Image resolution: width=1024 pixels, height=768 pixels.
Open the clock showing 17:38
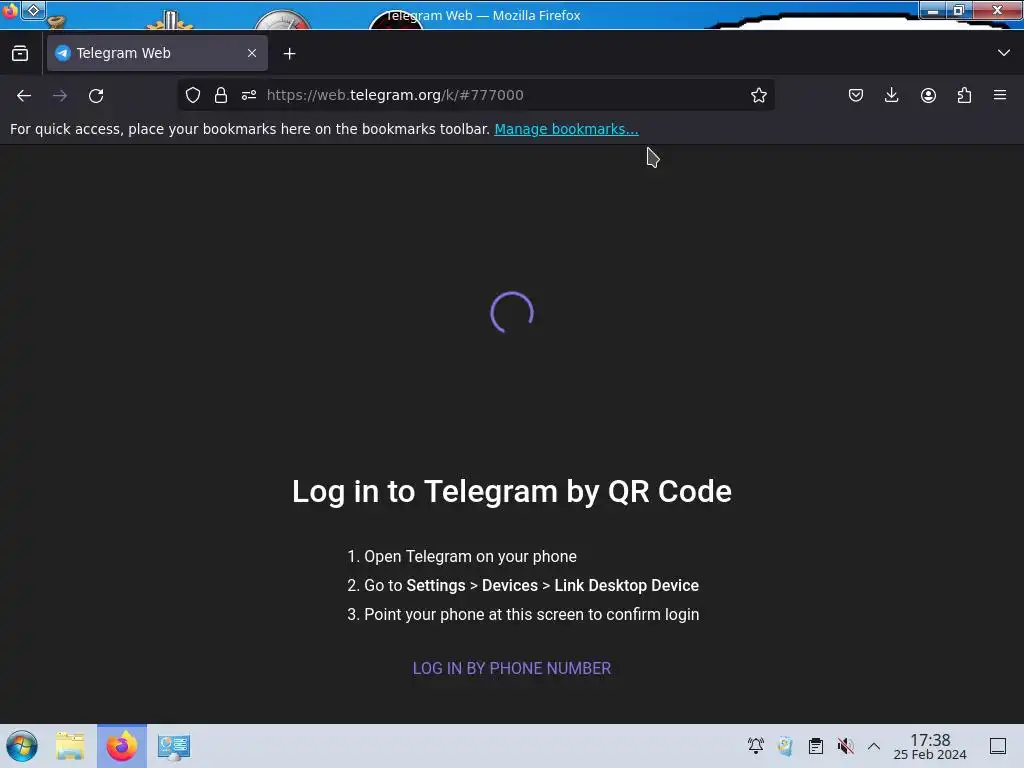(930, 746)
